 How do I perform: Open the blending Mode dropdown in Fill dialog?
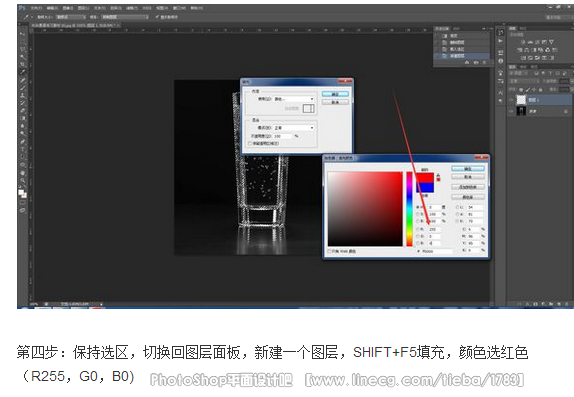tap(294, 128)
